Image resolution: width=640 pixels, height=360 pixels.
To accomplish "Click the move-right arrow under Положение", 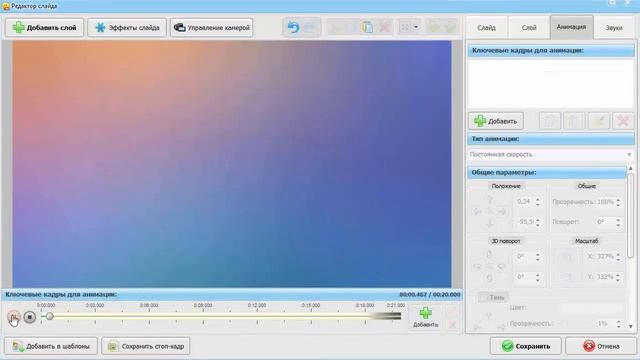I will (x=502, y=211).
